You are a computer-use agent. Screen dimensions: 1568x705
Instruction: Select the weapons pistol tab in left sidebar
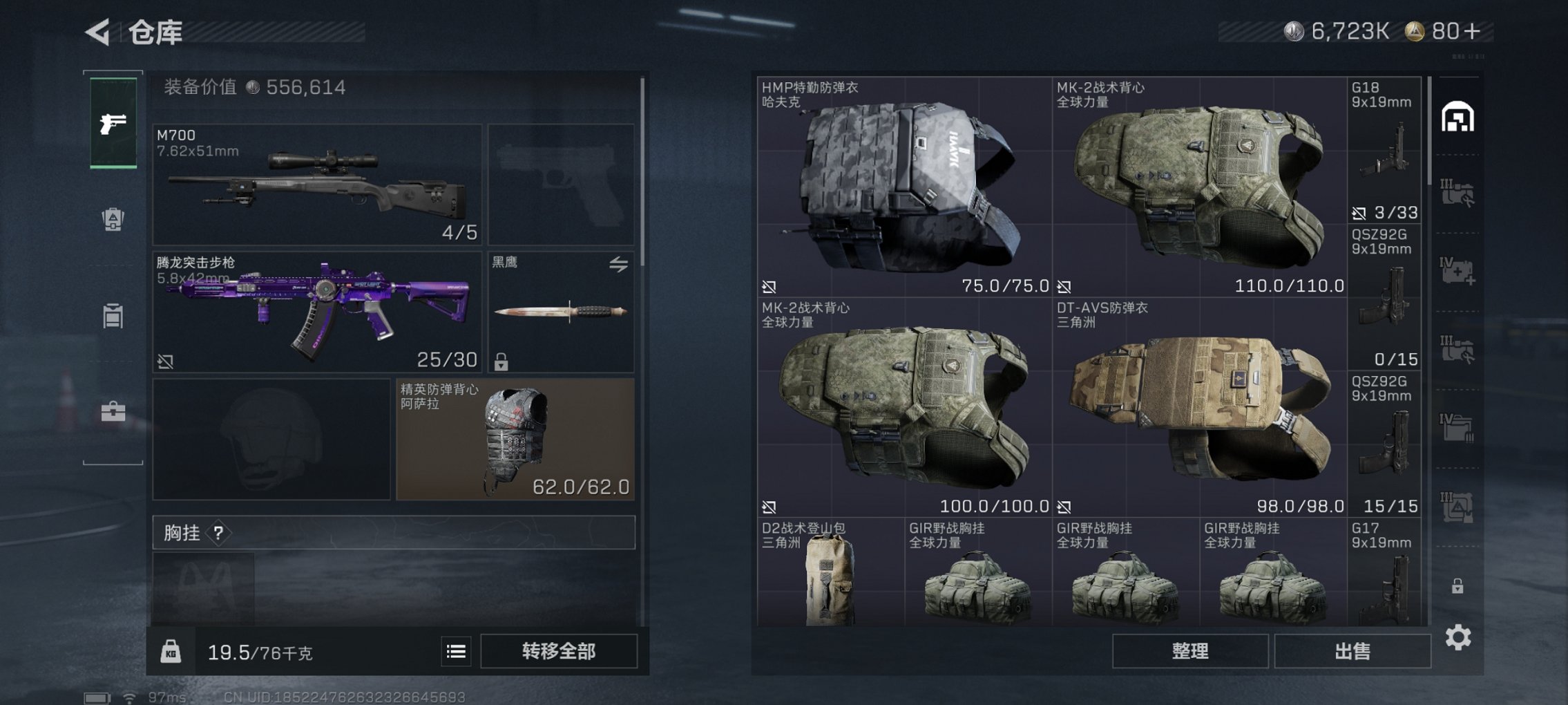[x=113, y=124]
